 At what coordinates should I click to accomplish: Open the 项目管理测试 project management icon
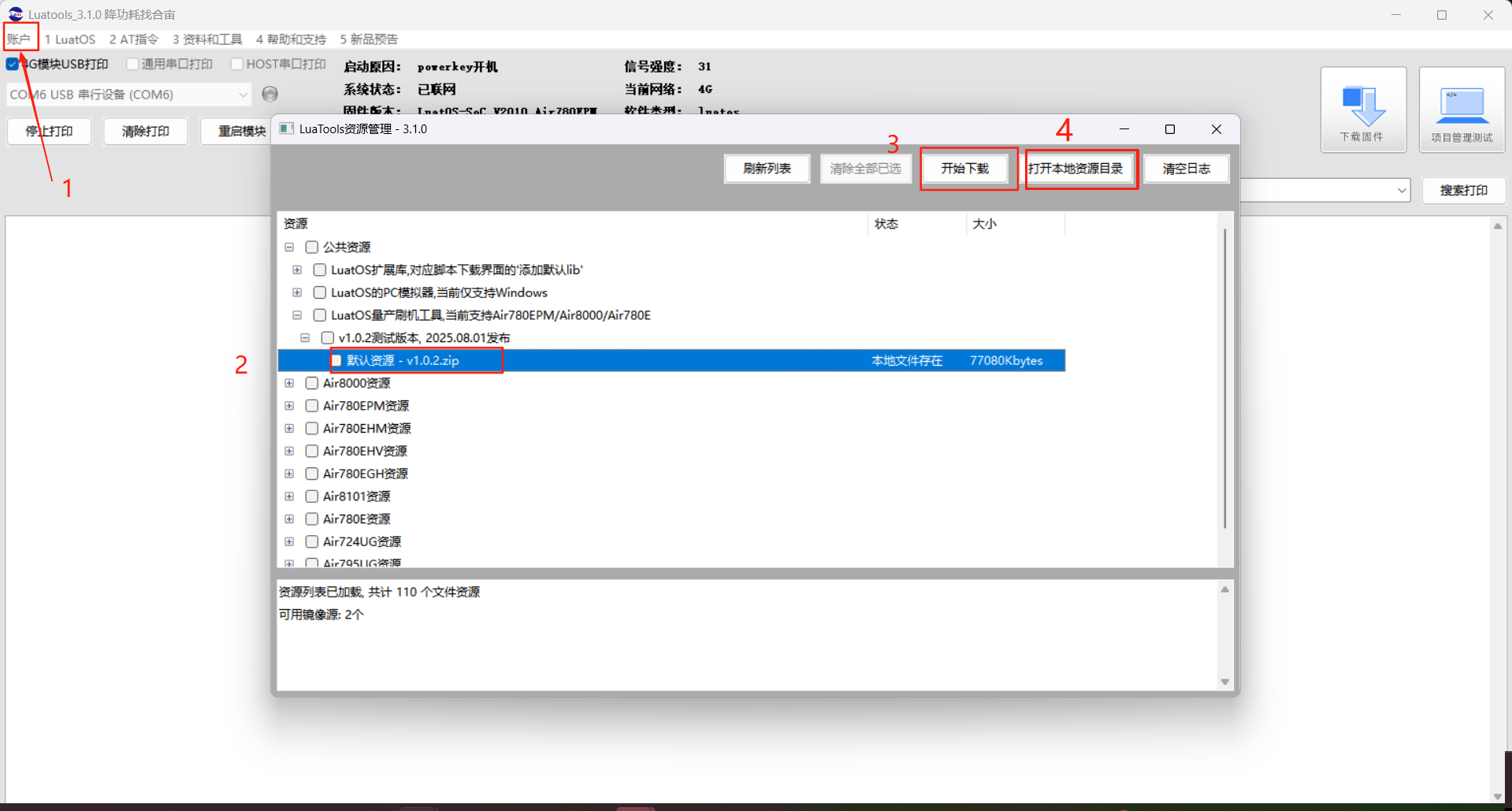click(x=1462, y=110)
